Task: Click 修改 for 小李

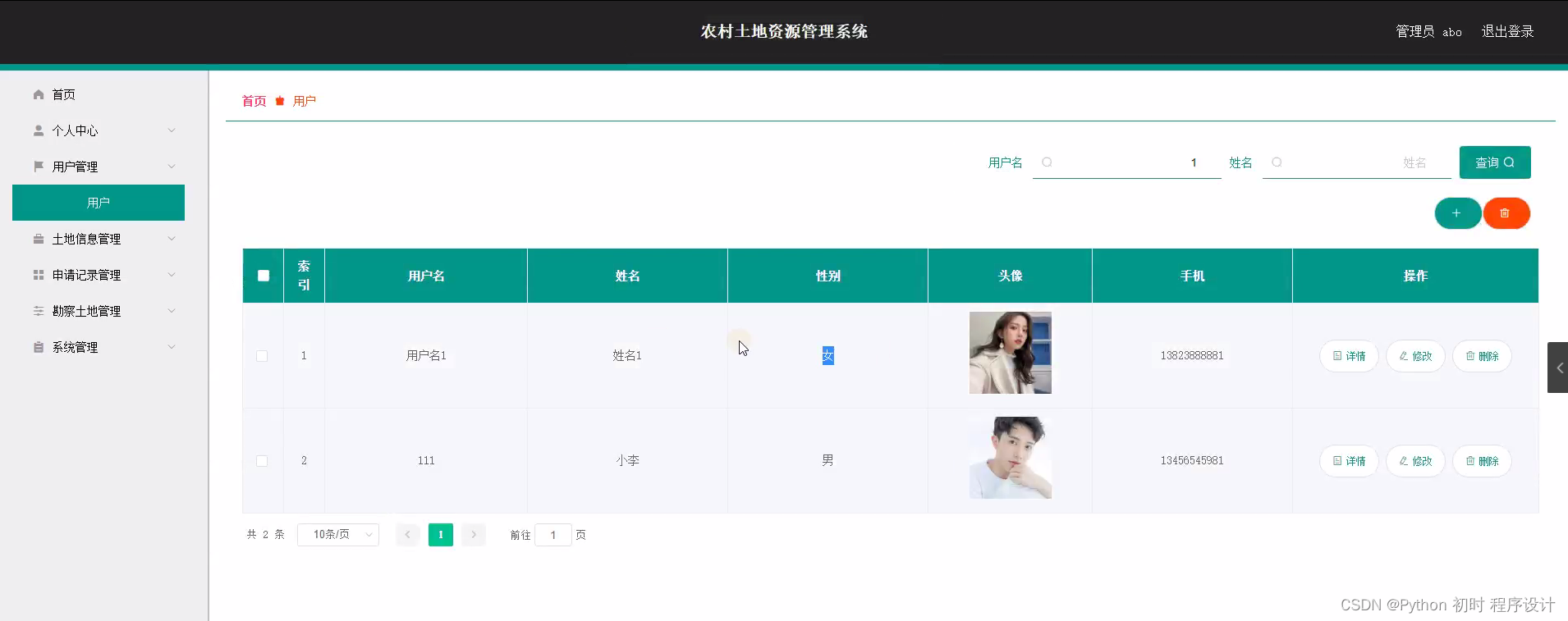Action: tap(1415, 461)
